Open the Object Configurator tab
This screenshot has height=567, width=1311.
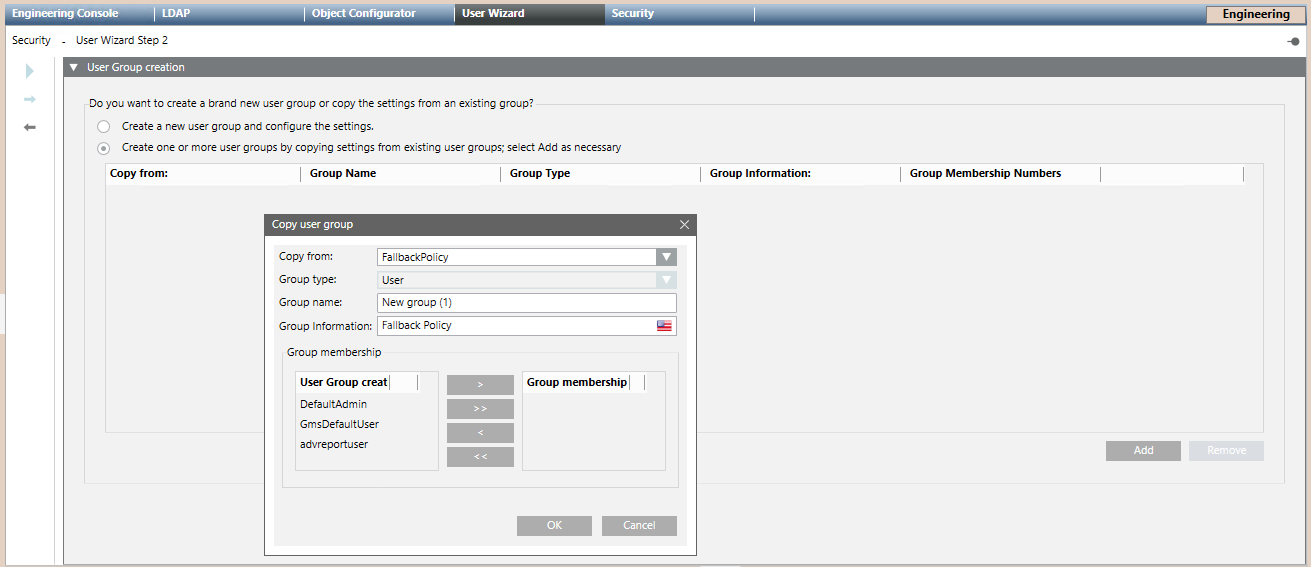click(x=363, y=14)
